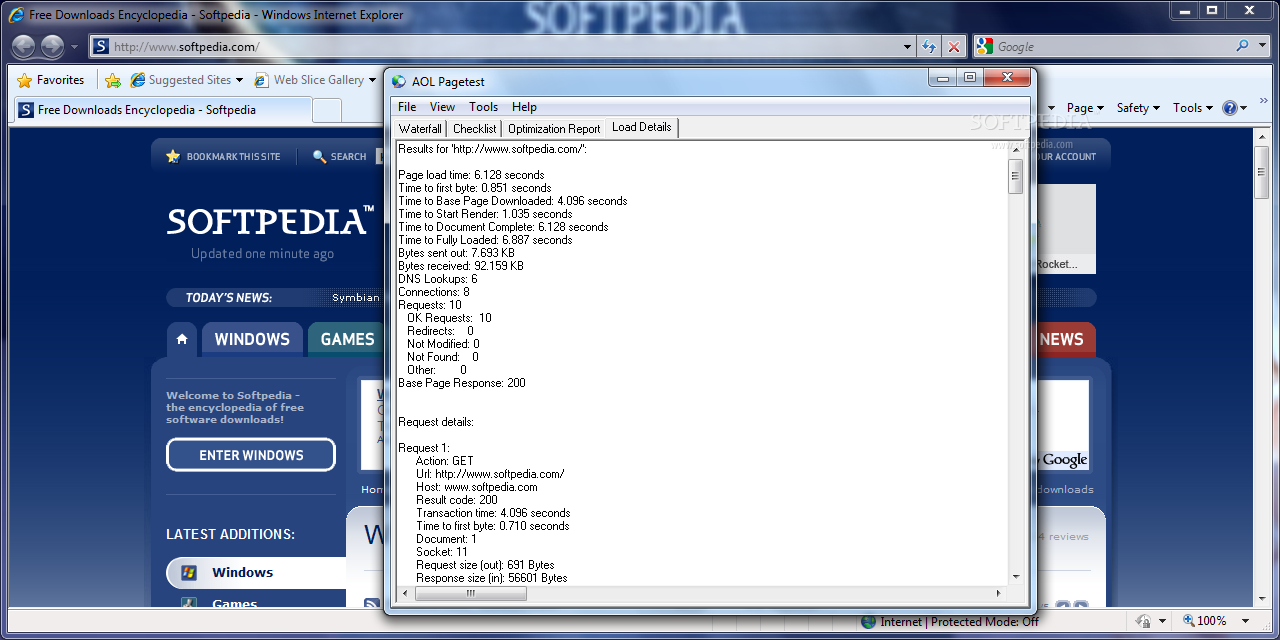The image size is (1280, 640).
Task: Click the BOOKMARK THIS SITE link
Action: tap(233, 157)
